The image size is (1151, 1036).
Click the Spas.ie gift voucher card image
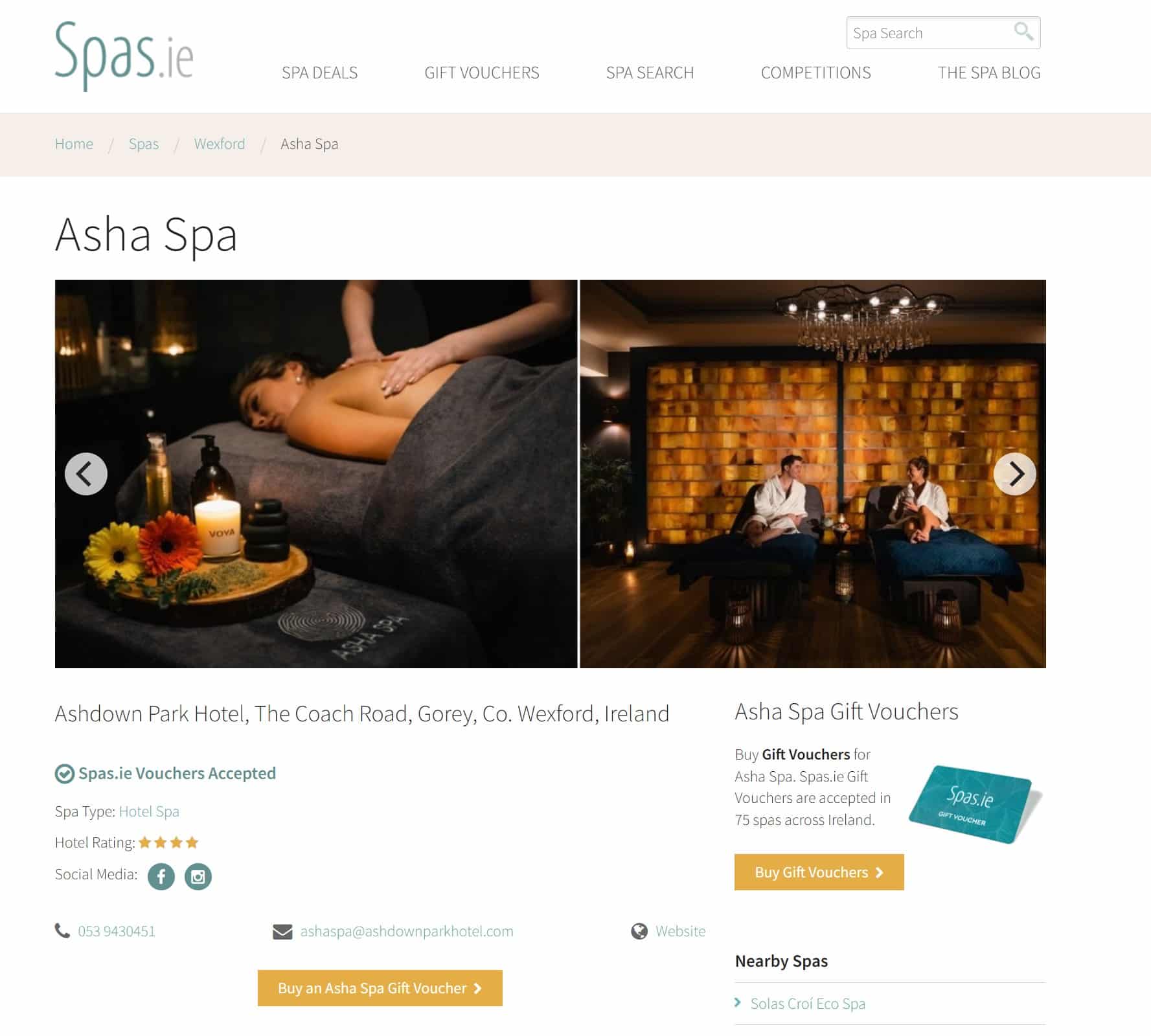point(975,805)
